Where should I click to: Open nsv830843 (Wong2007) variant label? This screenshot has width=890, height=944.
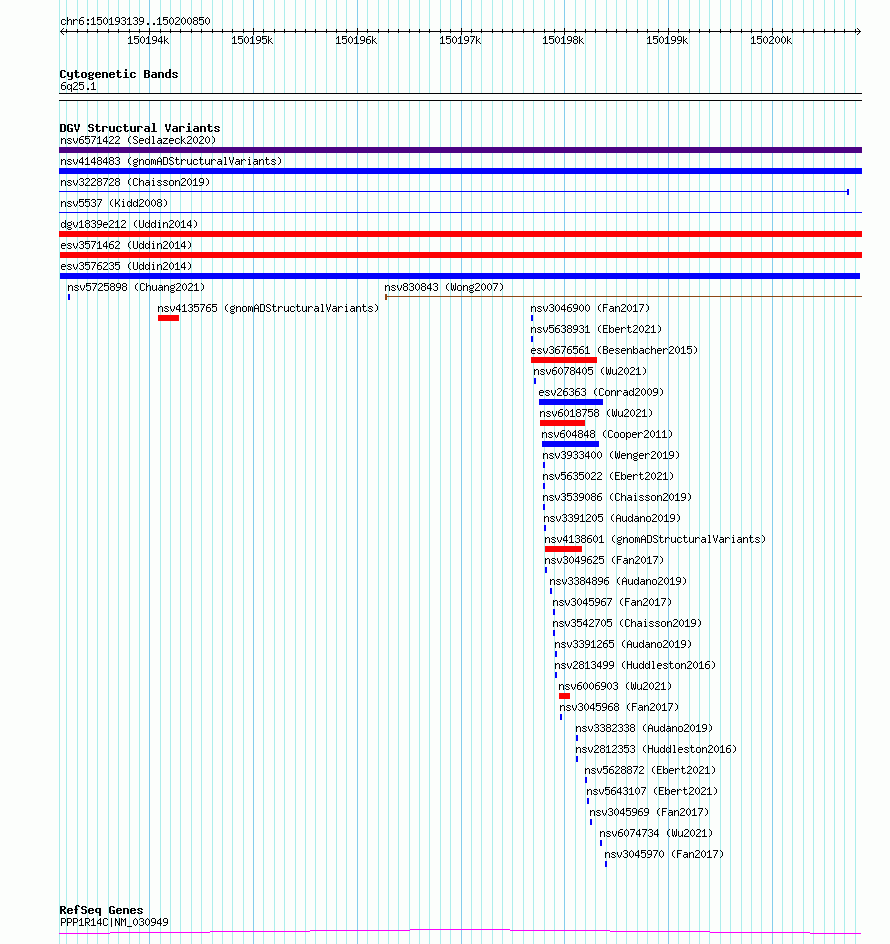[444, 288]
